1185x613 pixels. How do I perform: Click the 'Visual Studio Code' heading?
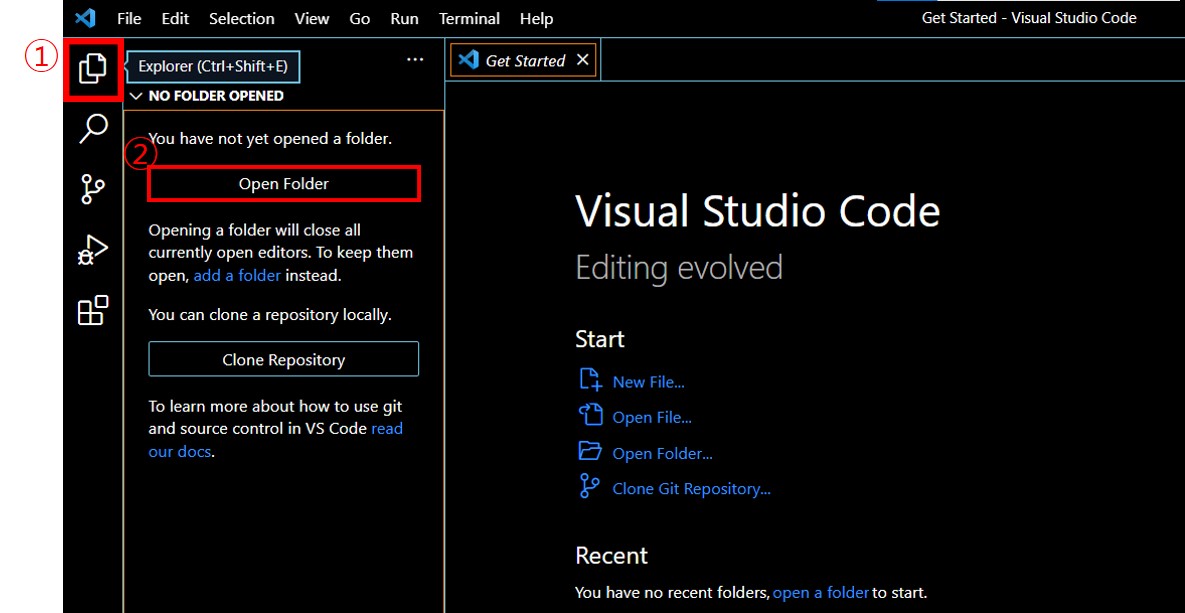[757, 210]
